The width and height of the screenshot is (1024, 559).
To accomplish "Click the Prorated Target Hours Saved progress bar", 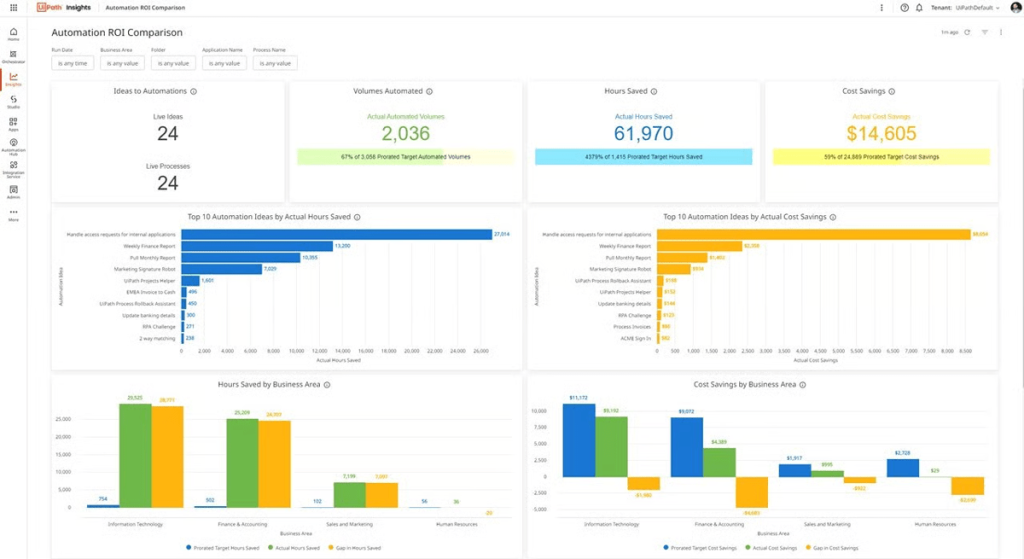I will [643, 157].
